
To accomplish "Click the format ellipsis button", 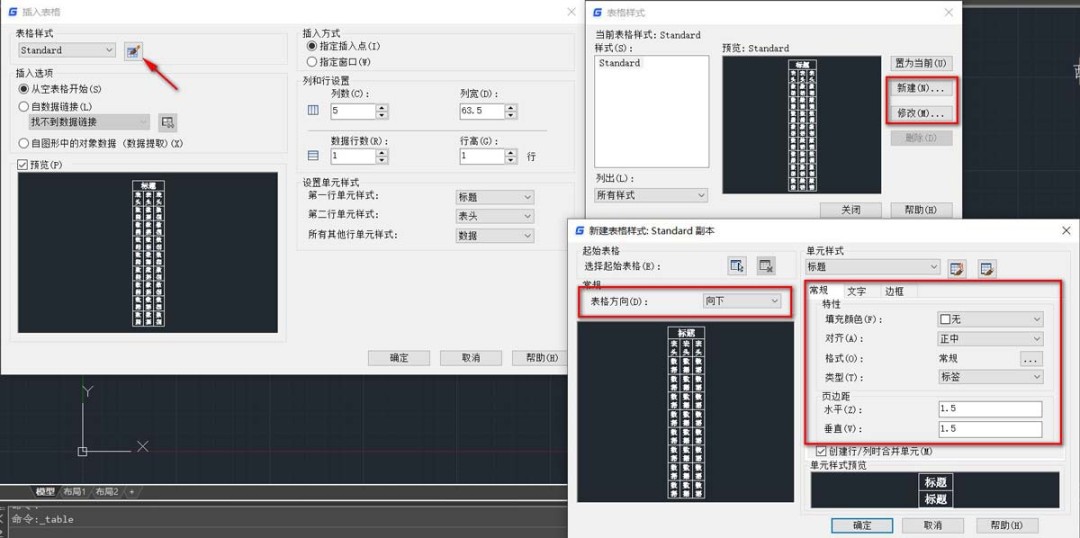I will click(1030, 358).
